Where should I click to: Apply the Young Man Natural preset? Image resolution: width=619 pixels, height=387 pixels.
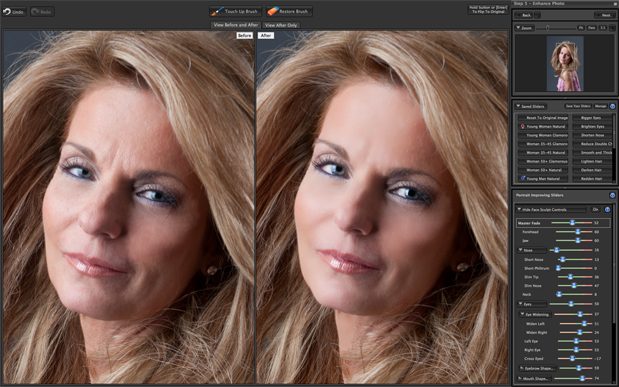pyautogui.click(x=543, y=178)
